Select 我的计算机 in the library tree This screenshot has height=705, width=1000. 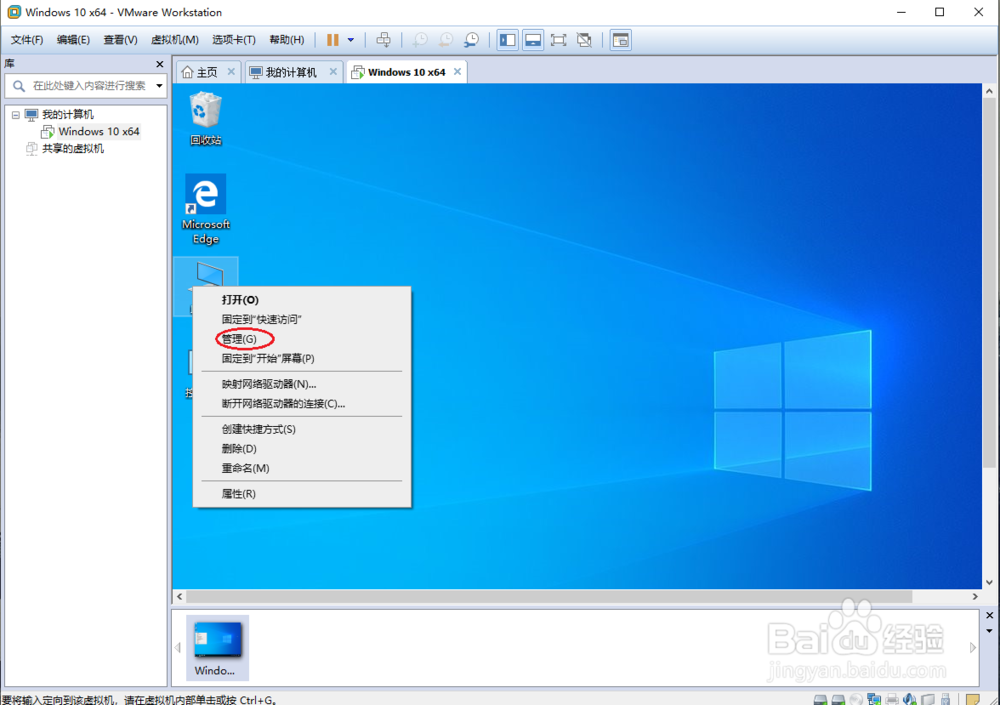(68, 115)
